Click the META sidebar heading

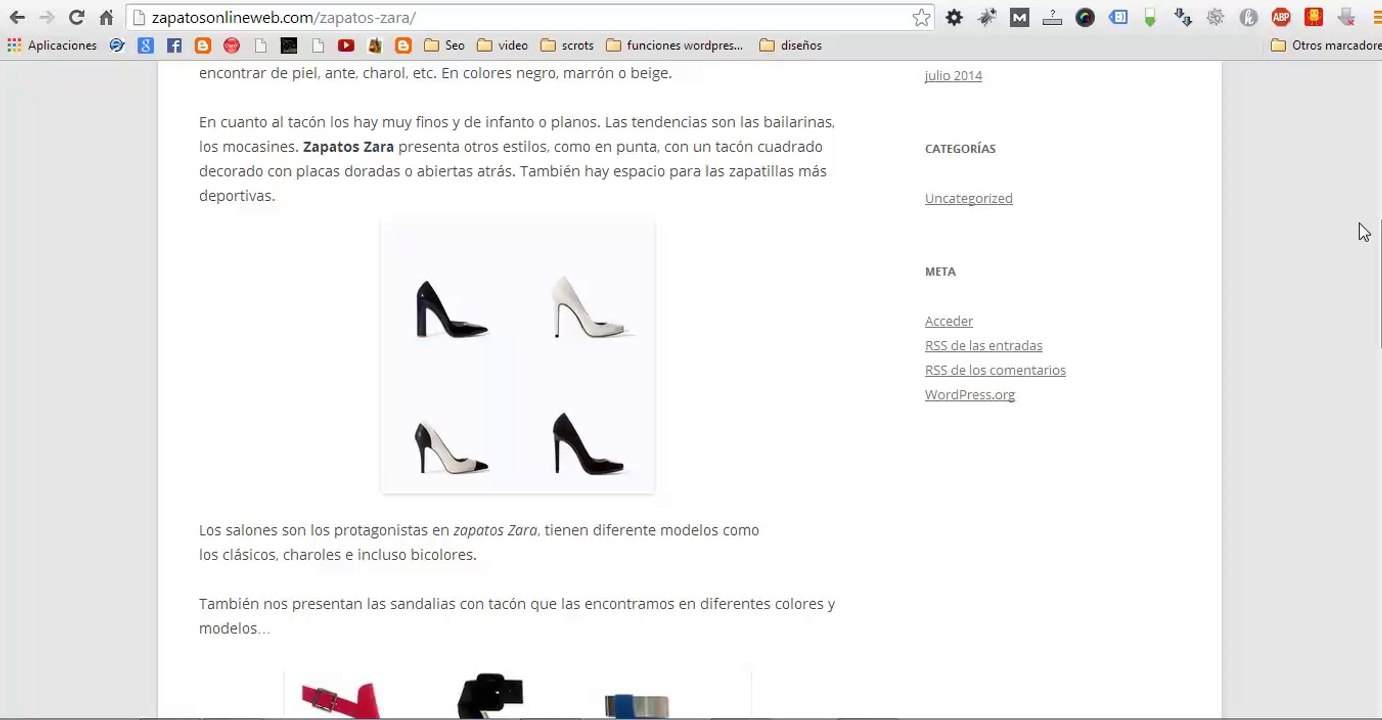click(x=940, y=271)
